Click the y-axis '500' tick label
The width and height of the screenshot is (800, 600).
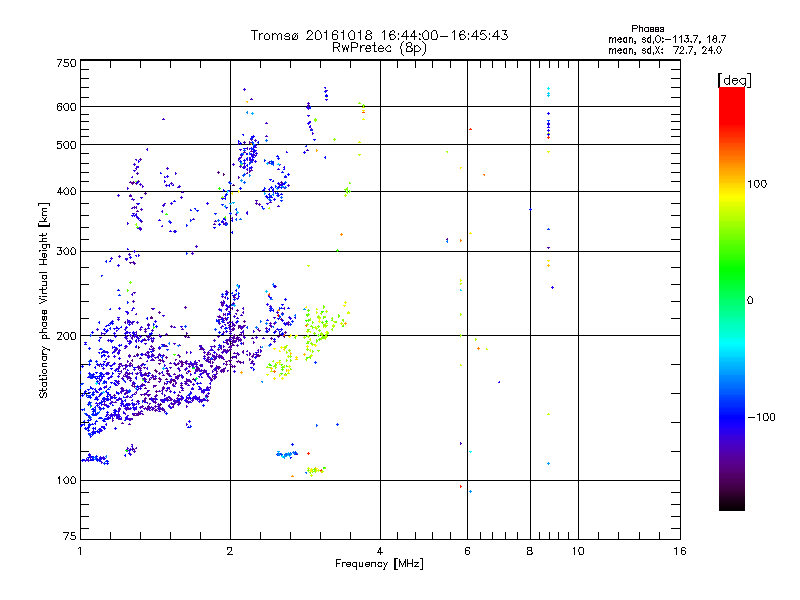coord(66,145)
